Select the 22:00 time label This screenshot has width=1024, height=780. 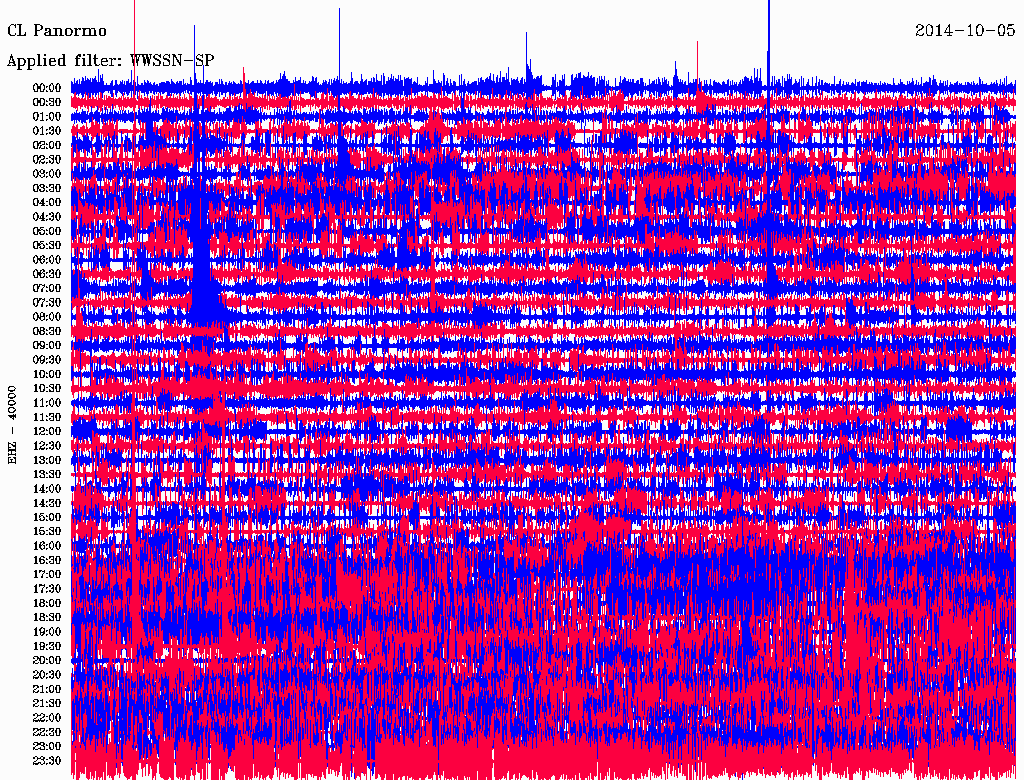click(x=47, y=717)
